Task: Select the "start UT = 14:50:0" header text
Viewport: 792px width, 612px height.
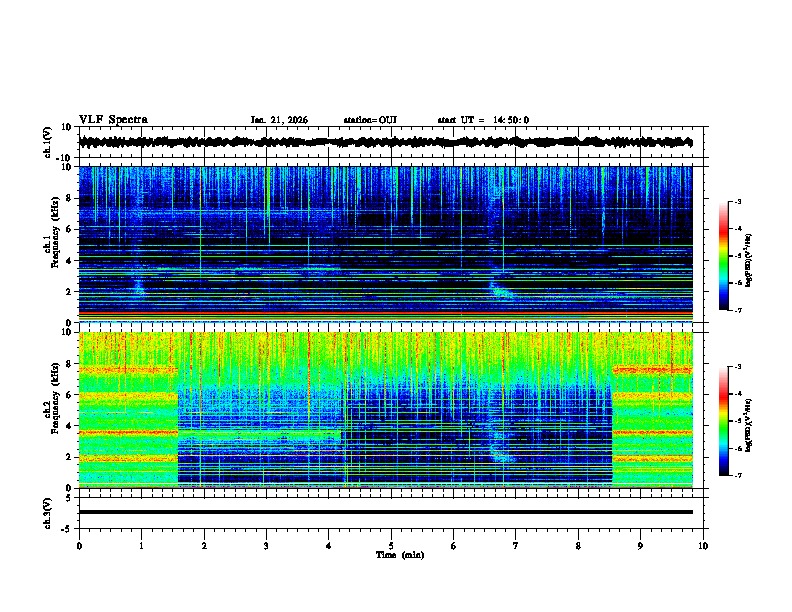Action: pyautogui.click(x=483, y=120)
